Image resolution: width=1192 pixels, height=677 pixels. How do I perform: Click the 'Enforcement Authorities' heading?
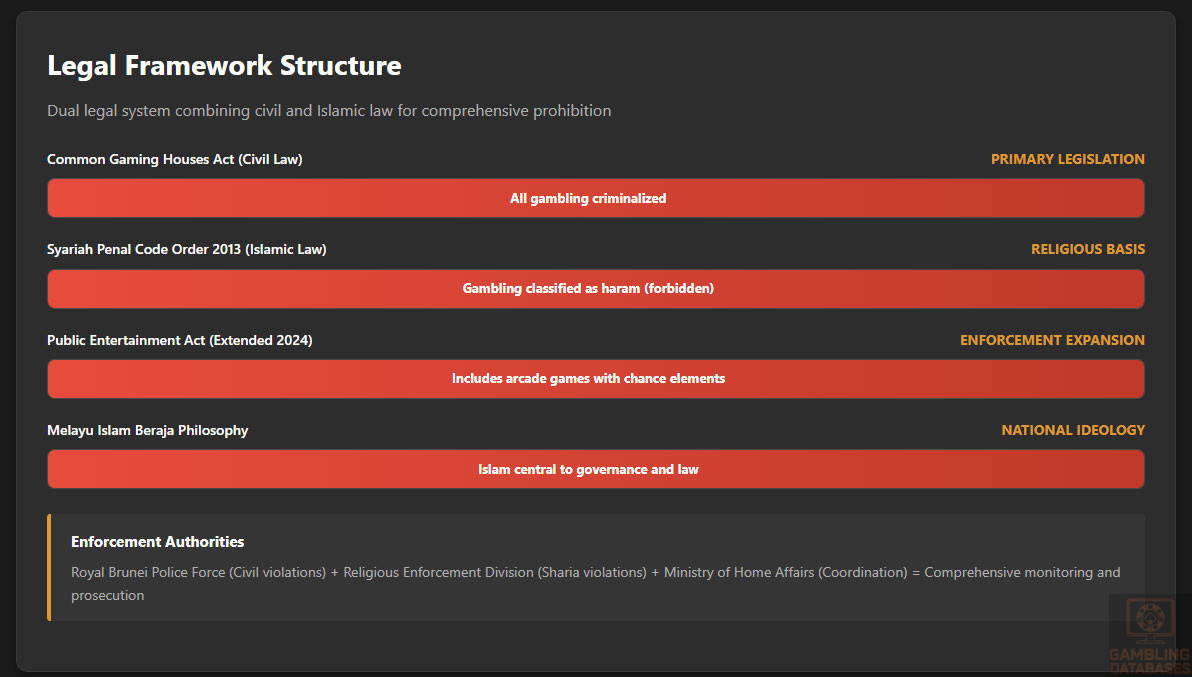[157, 542]
